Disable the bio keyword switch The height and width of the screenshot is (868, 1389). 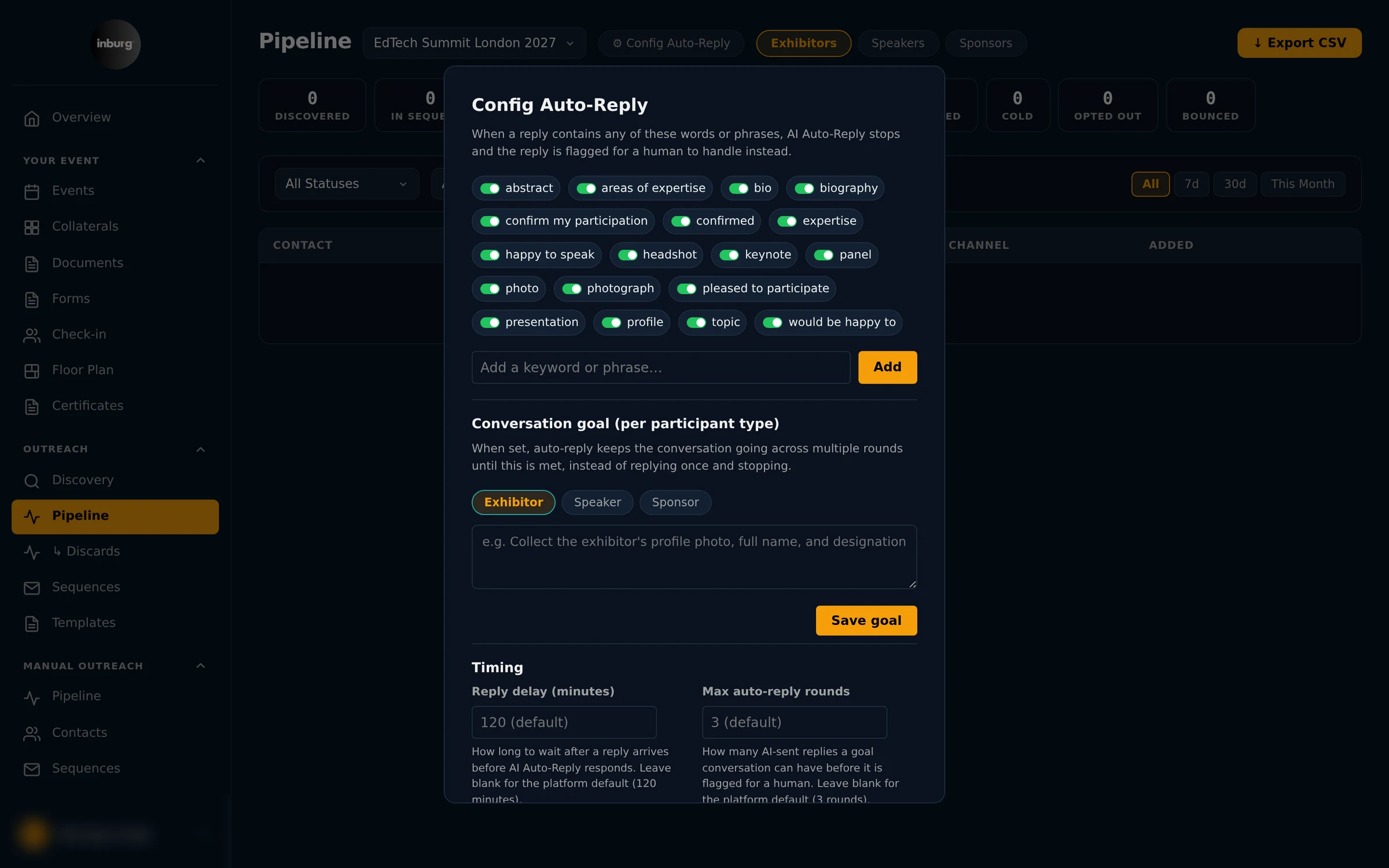point(738,189)
